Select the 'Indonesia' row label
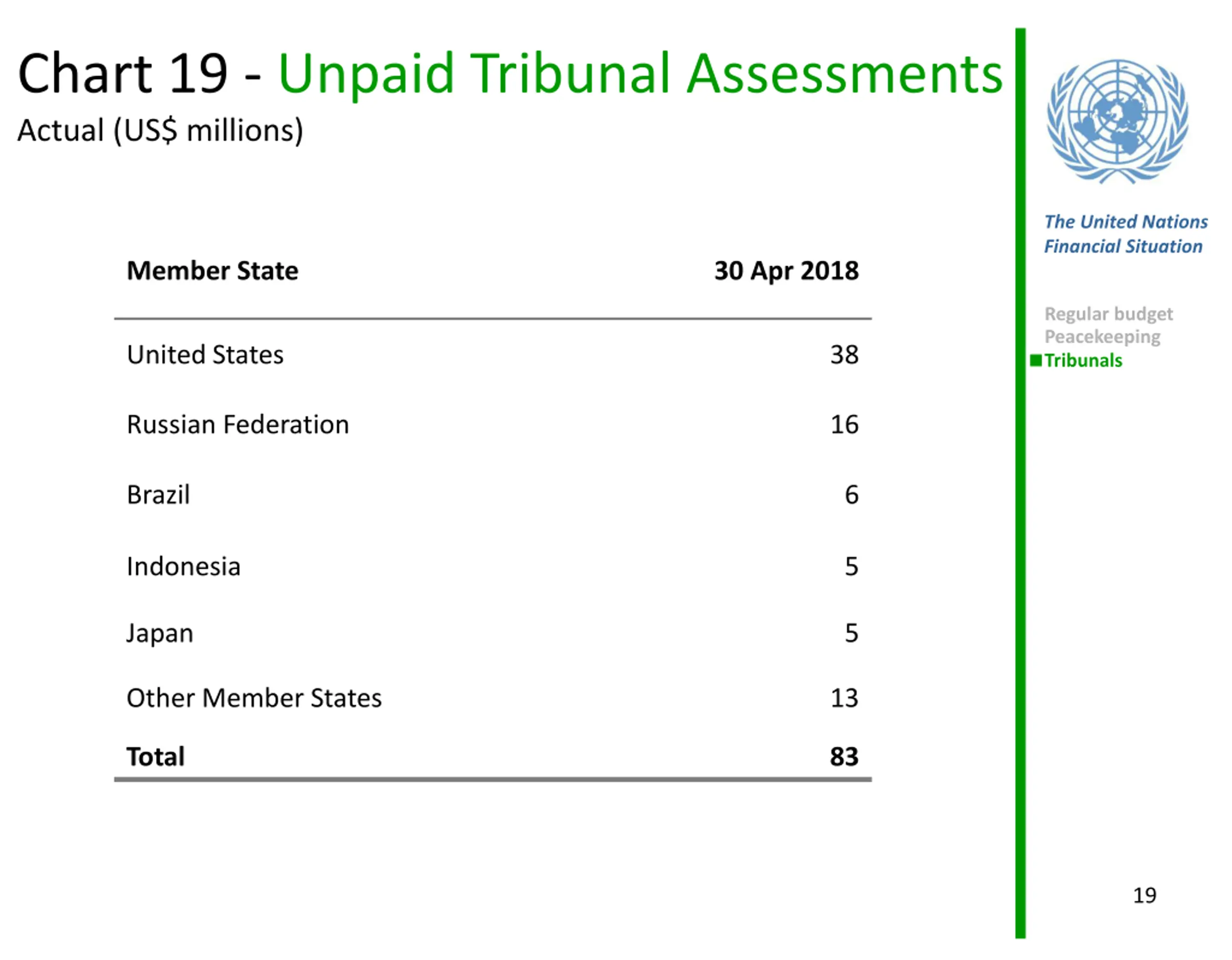Image resolution: width=1232 pixels, height=960 pixels. click(x=184, y=566)
